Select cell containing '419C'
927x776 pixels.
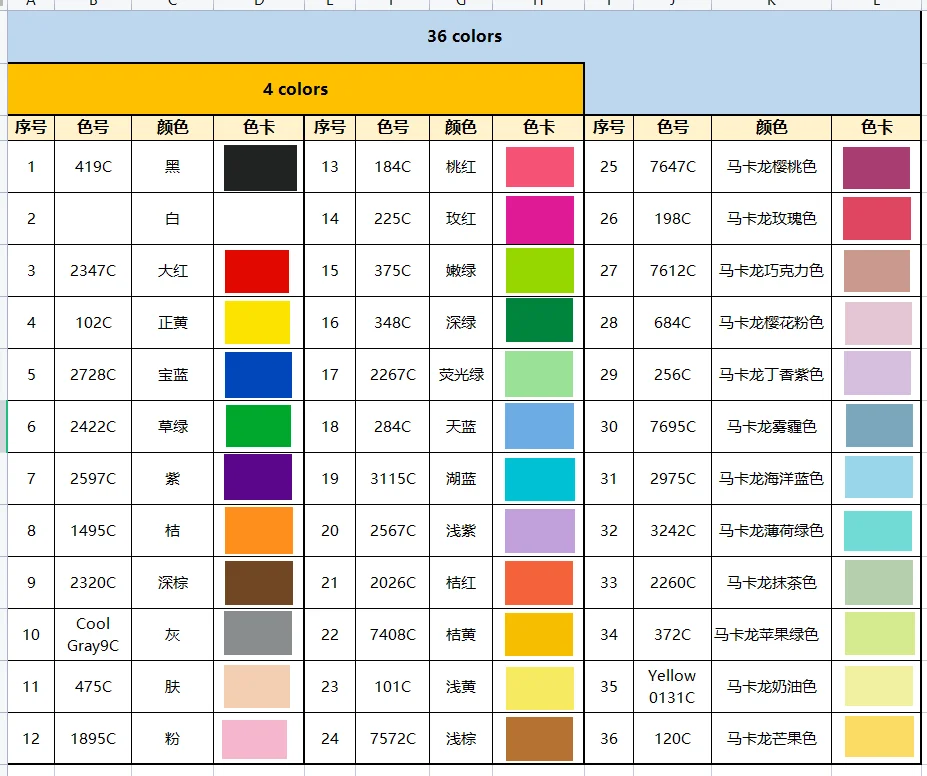tap(93, 167)
